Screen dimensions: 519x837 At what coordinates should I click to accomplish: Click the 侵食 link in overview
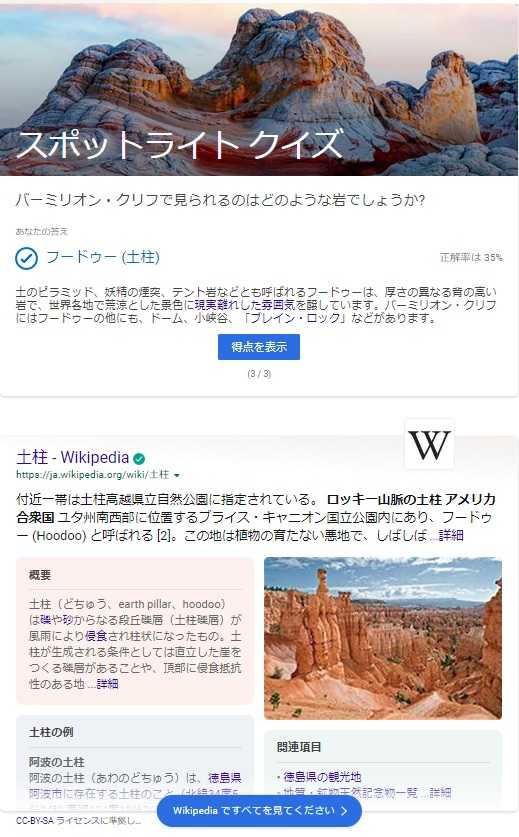(x=96, y=636)
